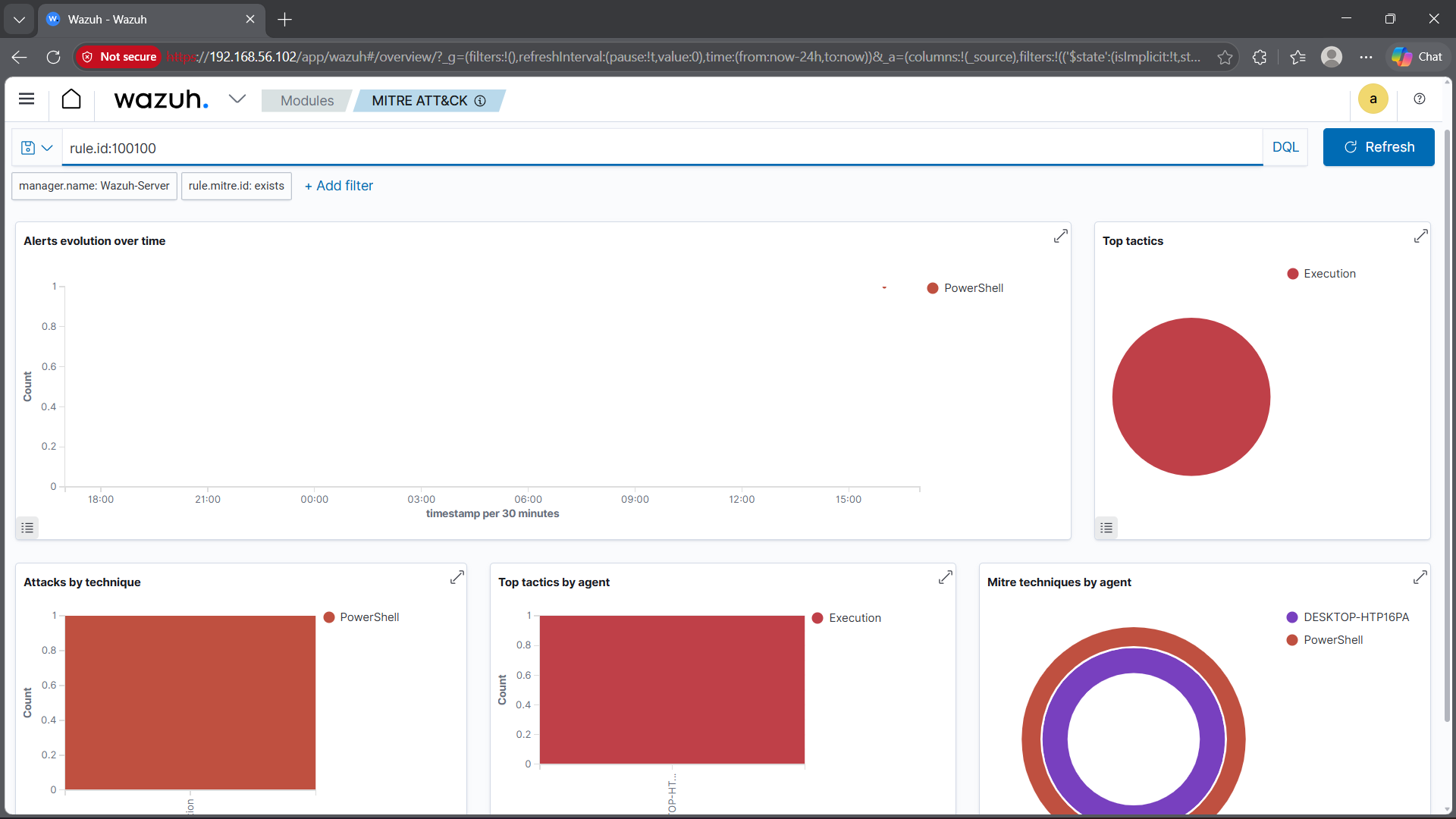Open browser settings and more menu
The height and width of the screenshot is (819, 1456).
1366,57
